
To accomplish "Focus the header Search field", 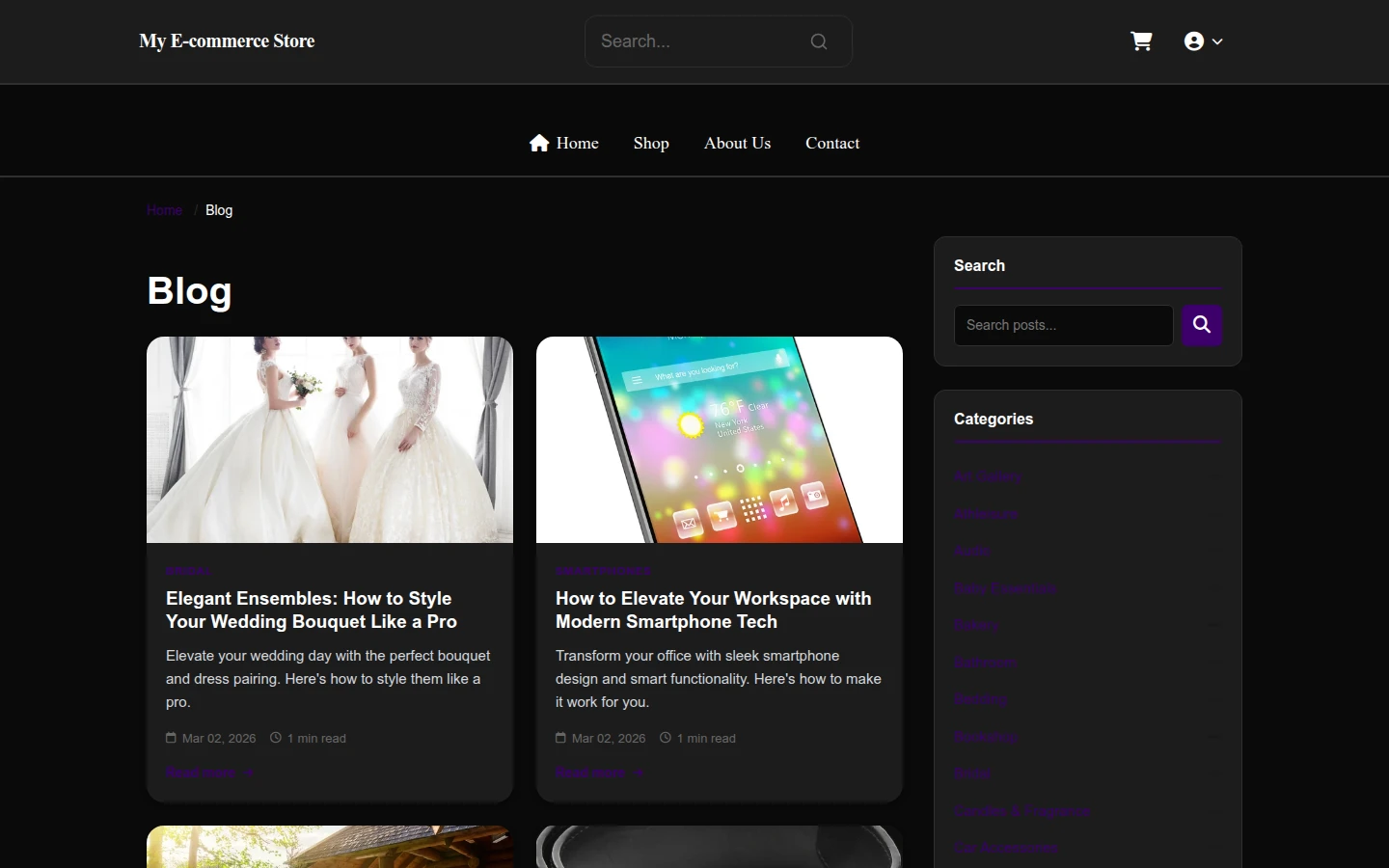I will click(x=703, y=41).
